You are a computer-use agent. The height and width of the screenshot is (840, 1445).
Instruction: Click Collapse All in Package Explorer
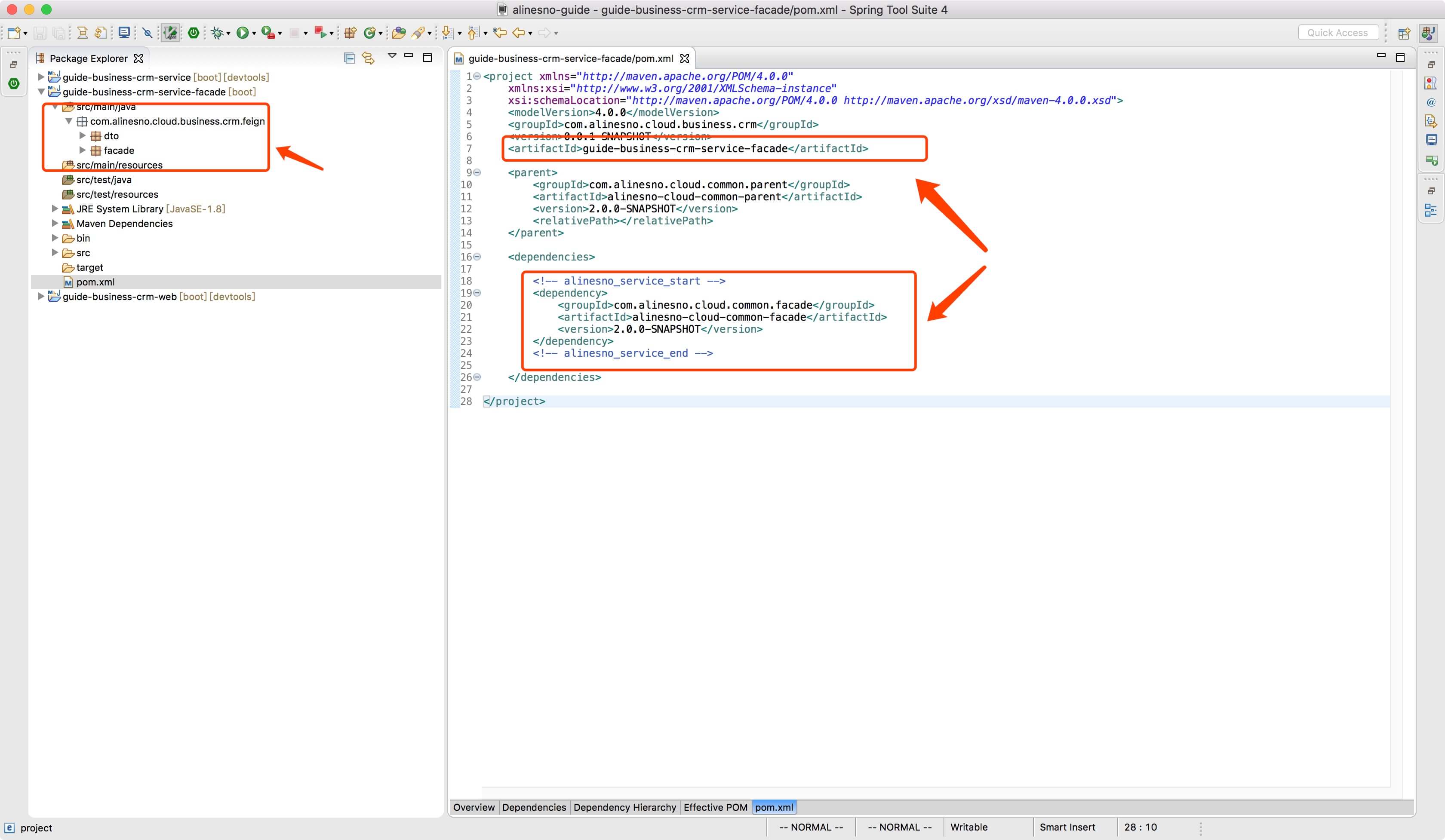tap(349, 58)
